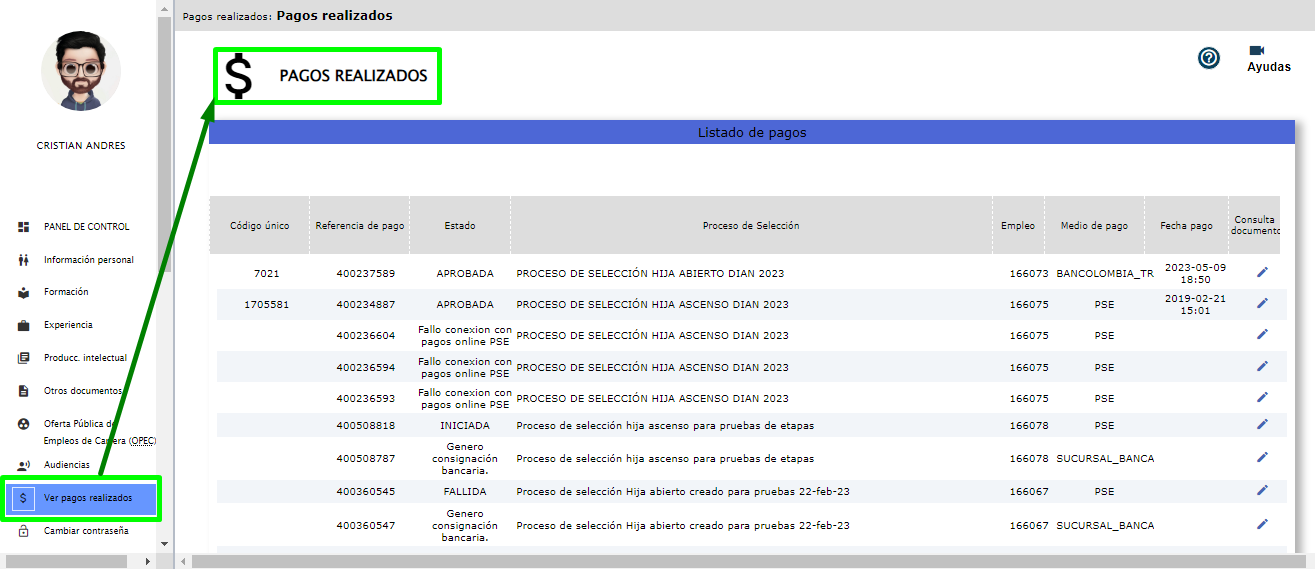The image size is (1315, 569).
Task: Click edit pencil for FALLIDA payment 400360545
Action: click(x=1262, y=490)
